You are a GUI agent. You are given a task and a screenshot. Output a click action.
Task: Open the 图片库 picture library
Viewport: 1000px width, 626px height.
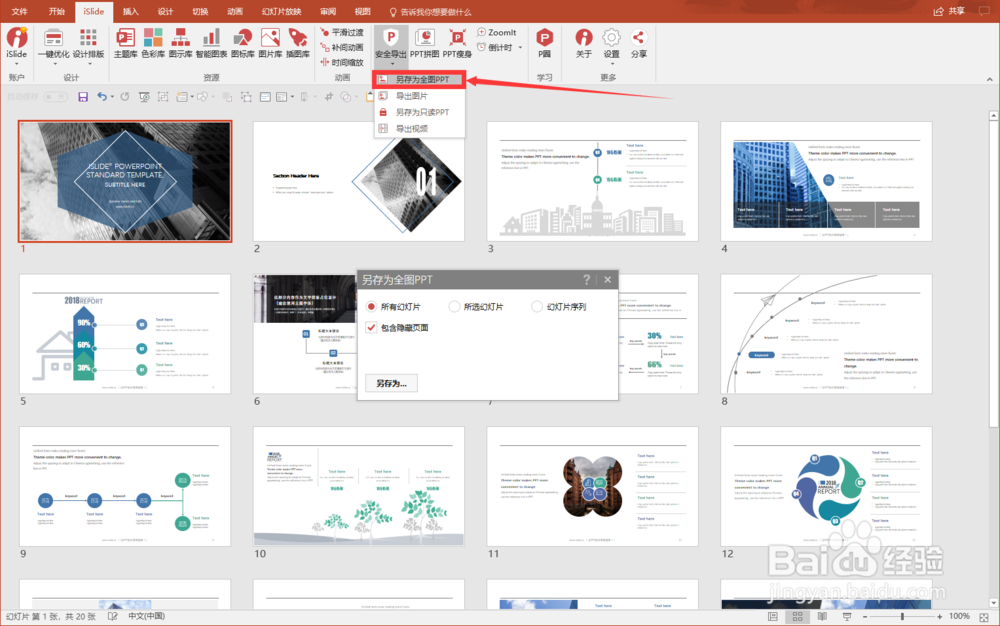coord(270,43)
